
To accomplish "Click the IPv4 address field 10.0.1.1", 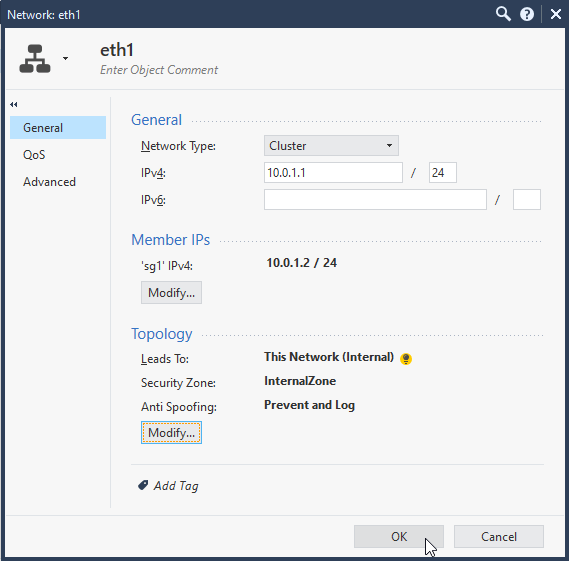I will click(x=333, y=173).
